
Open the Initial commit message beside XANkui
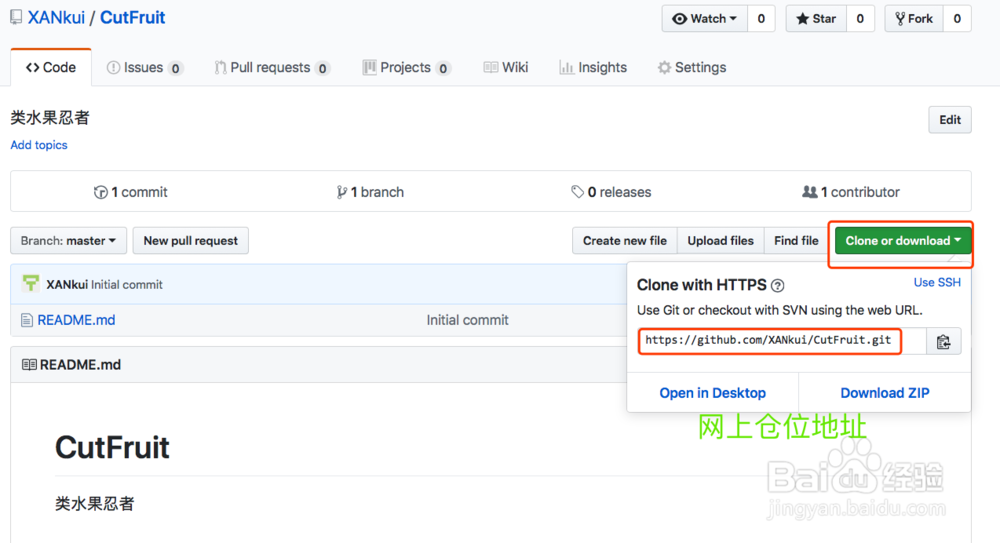click(x=127, y=285)
